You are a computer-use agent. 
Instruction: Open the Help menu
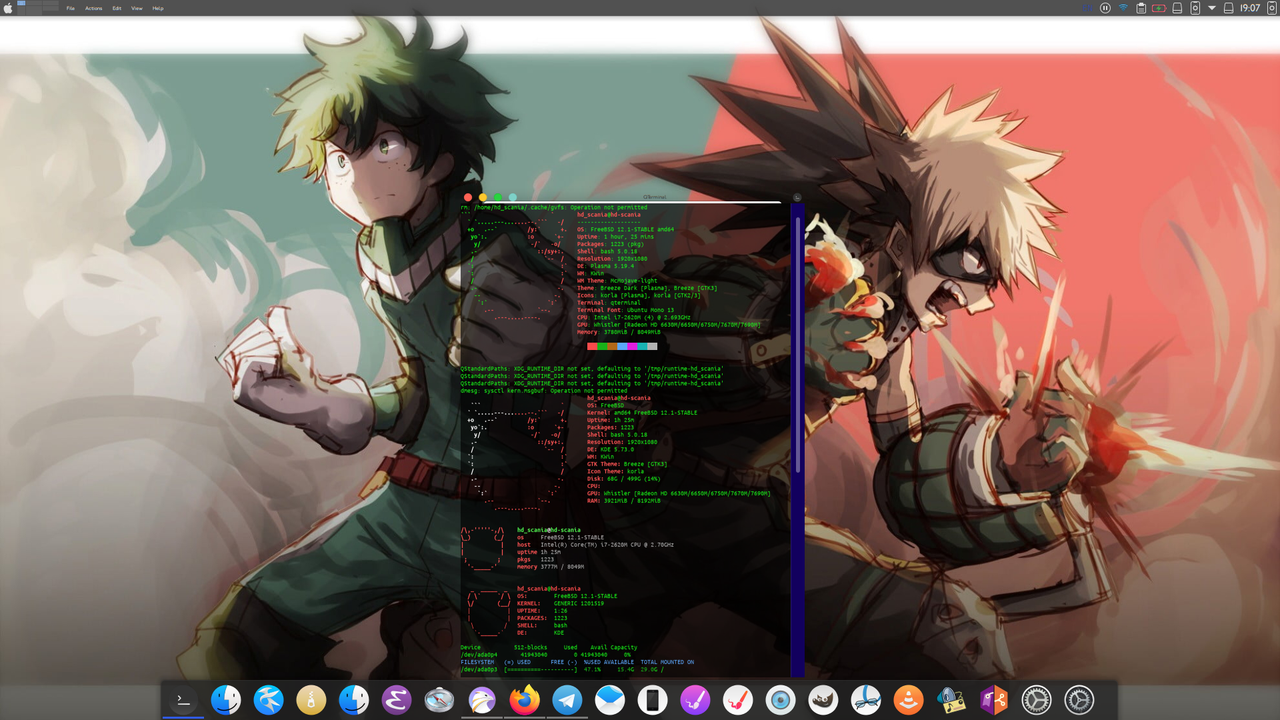click(x=158, y=8)
